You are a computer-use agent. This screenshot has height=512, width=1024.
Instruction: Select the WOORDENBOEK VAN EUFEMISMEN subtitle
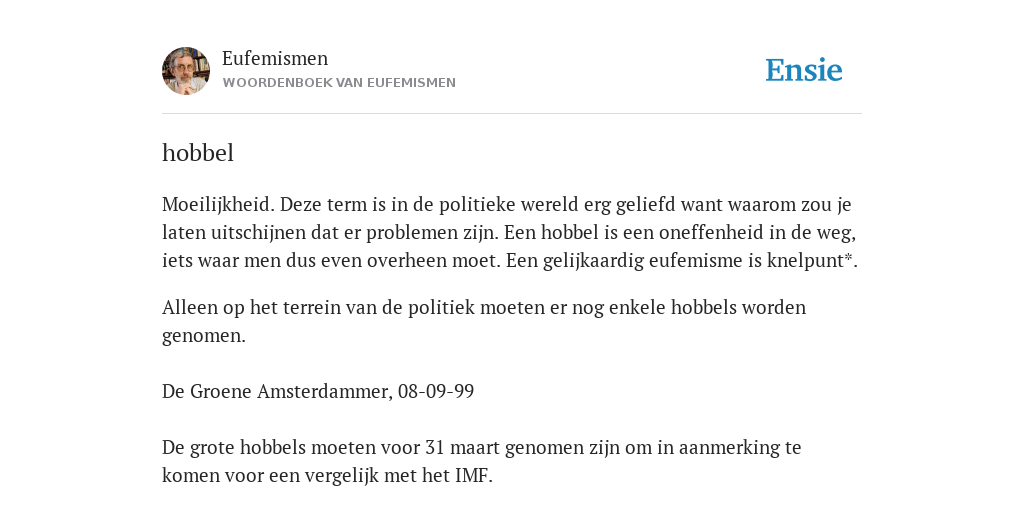(339, 83)
